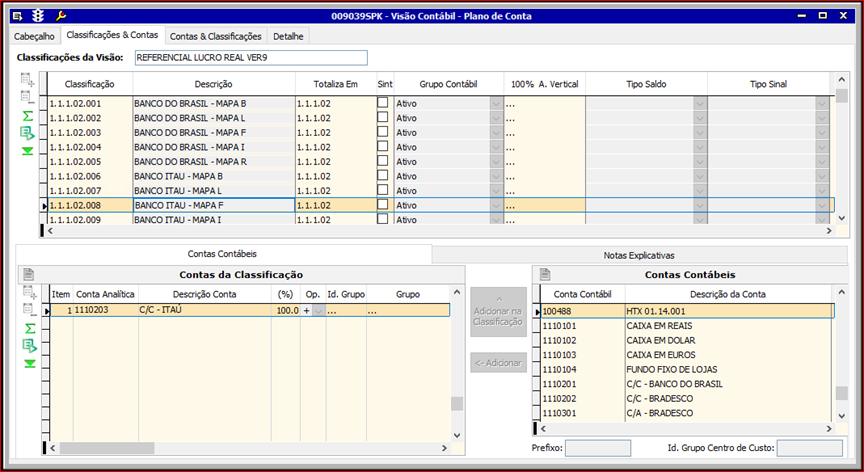
Task: Click green export icon beside Contas da Classificação
Action: coord(28,345)
